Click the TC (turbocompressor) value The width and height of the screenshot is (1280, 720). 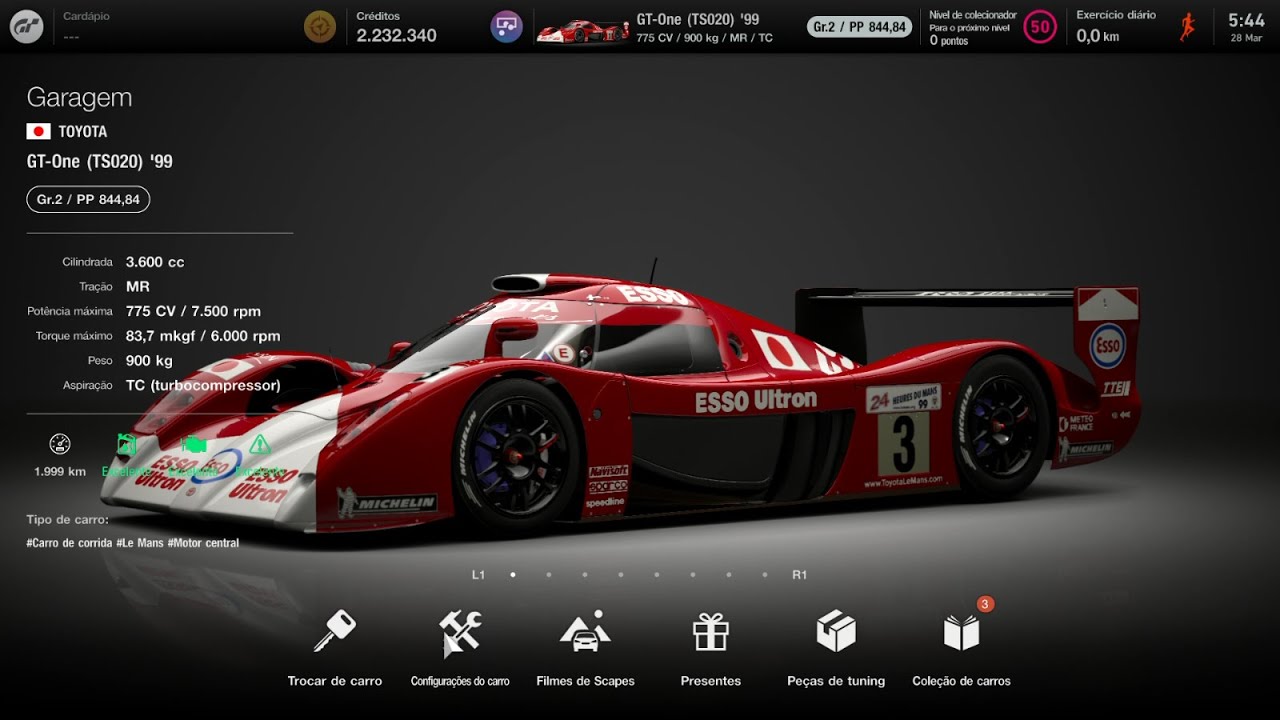click(x=203, y=385)
